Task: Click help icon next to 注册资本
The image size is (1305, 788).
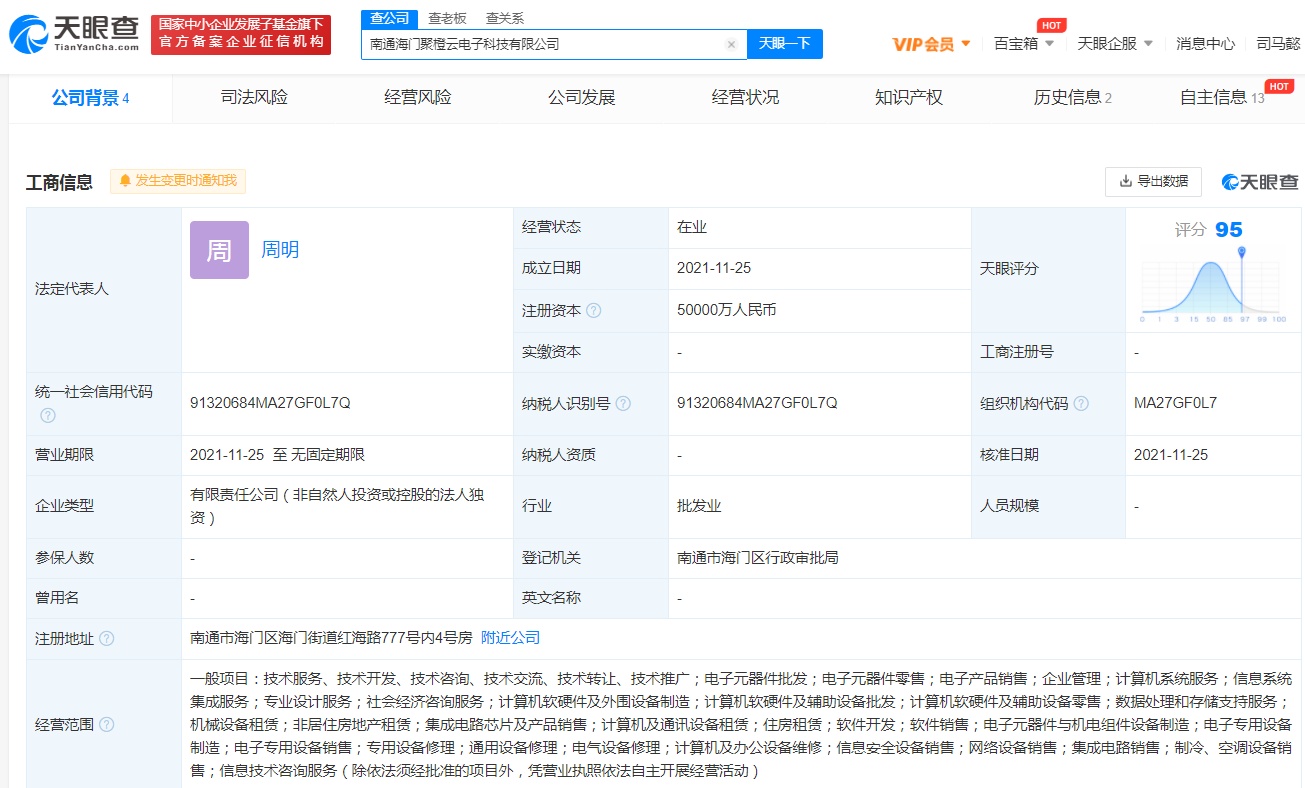Action: coord(594,311)
